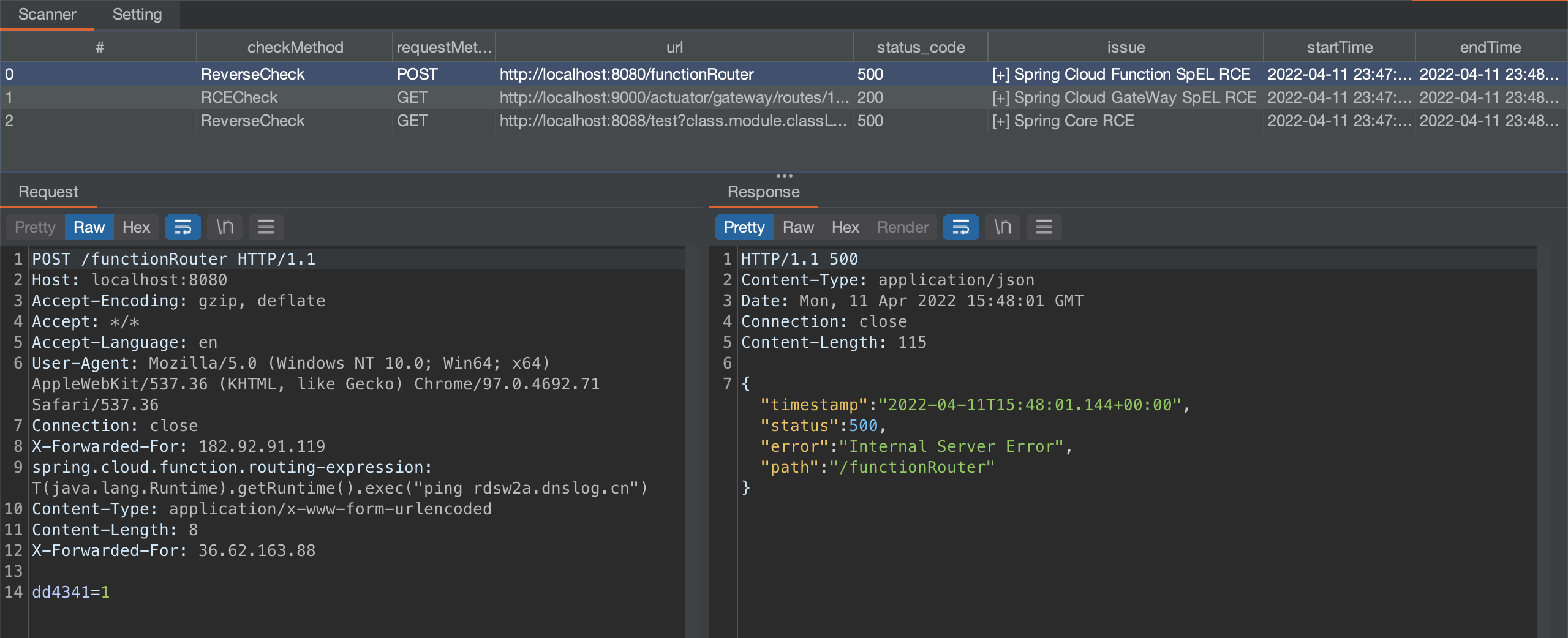The width and height of the screenshot is (1568, 638).
Task: Select the Request tab
Action: point(48,192)
